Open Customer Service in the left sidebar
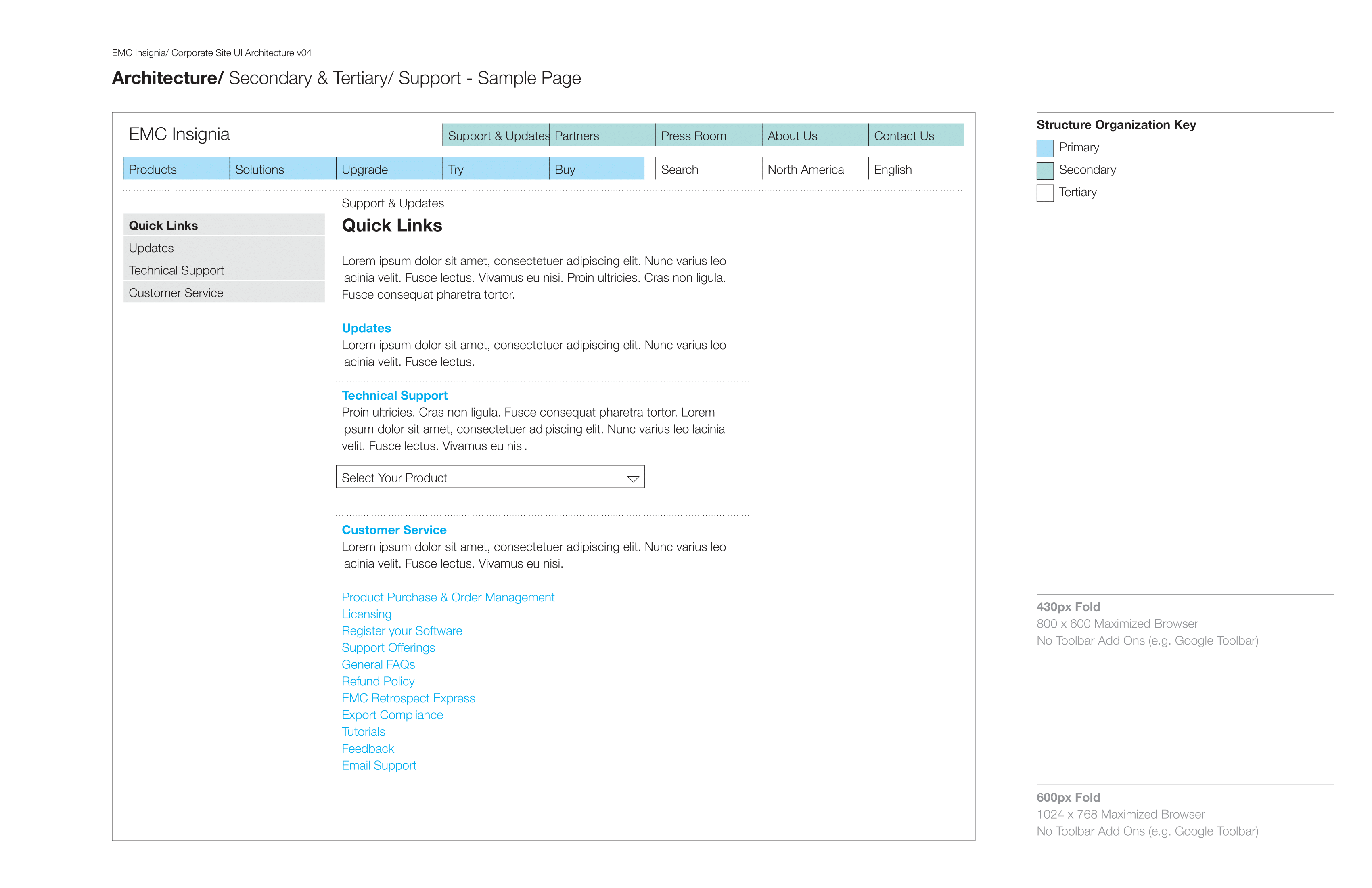Image resolution: width=1372 pixels, height=888 pixels. [x=224, y=292]
